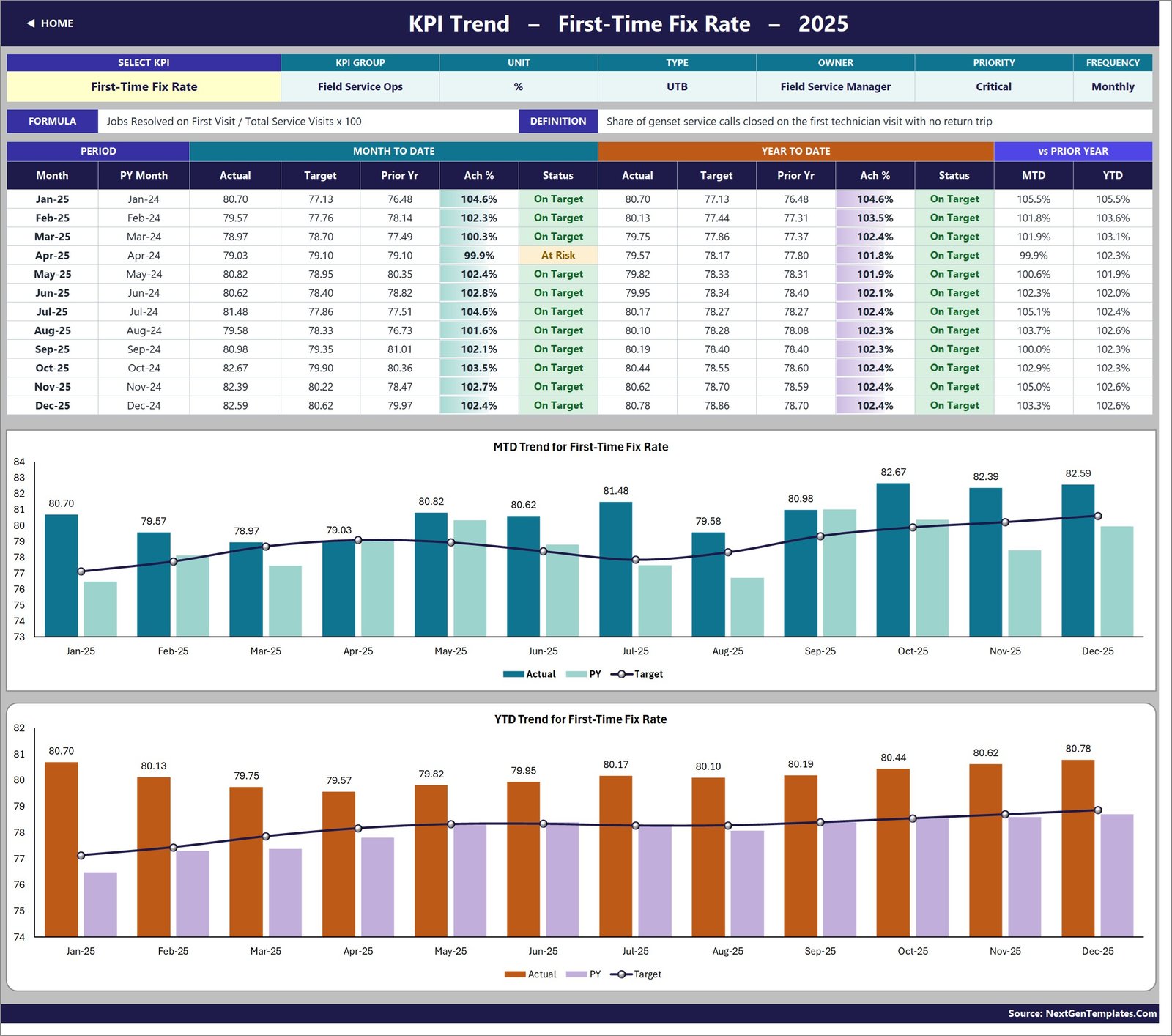Click the Jul-25 MTD actual 81.48

click(235, 311)
